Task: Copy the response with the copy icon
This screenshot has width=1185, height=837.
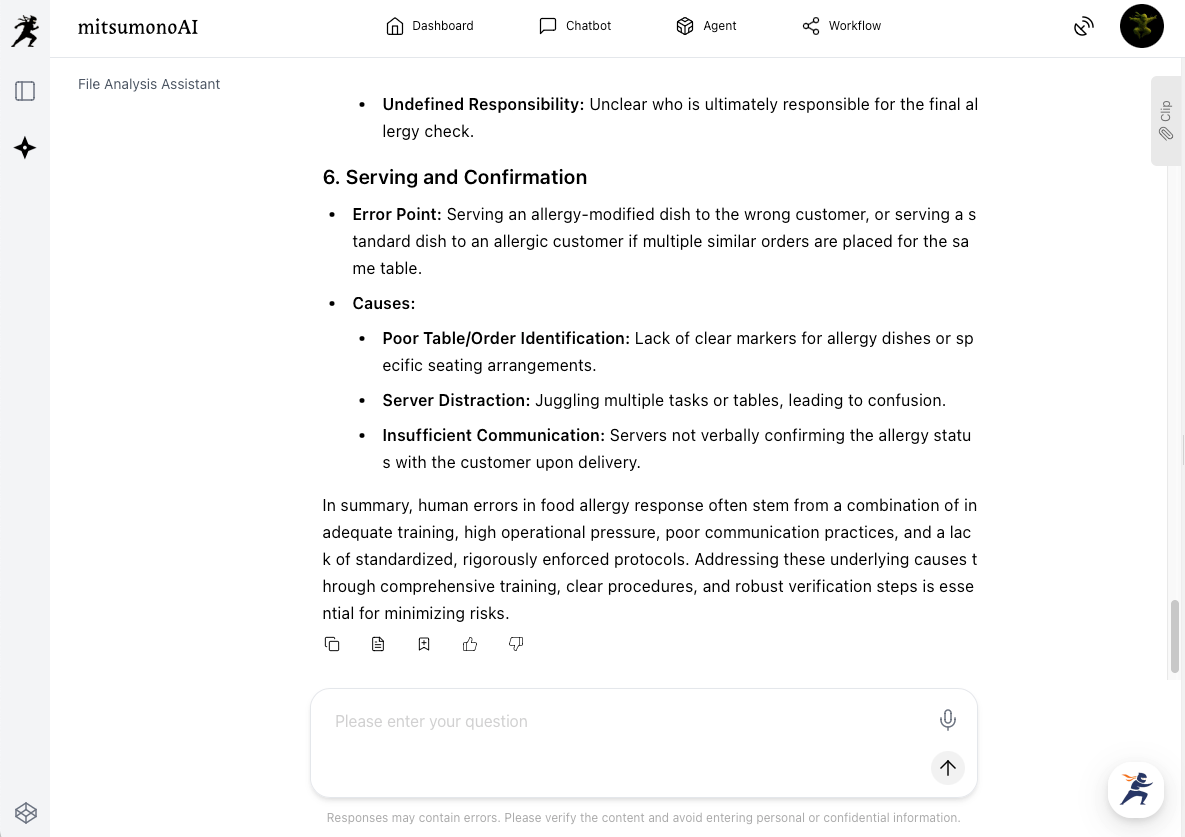Action: (332, 644)
